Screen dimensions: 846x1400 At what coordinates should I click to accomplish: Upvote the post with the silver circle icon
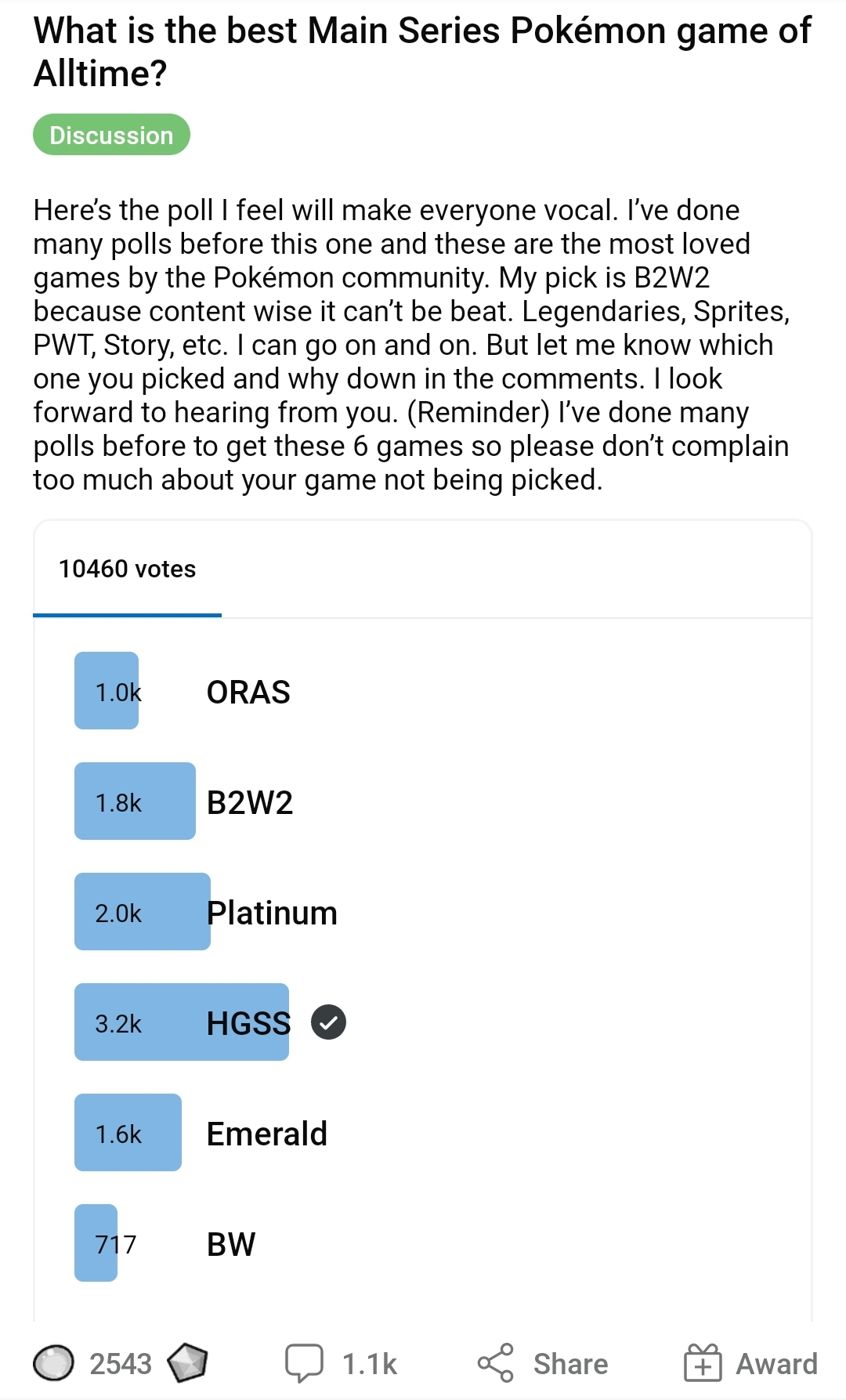pos(53,1363)
